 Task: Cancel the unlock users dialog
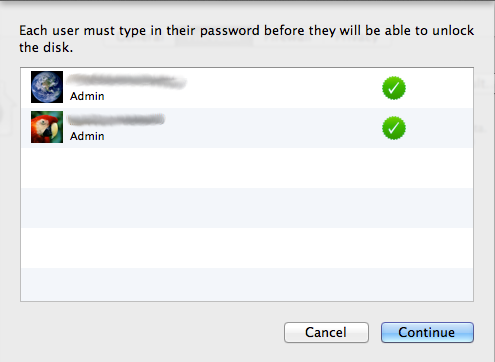click(x=326, y=332)
